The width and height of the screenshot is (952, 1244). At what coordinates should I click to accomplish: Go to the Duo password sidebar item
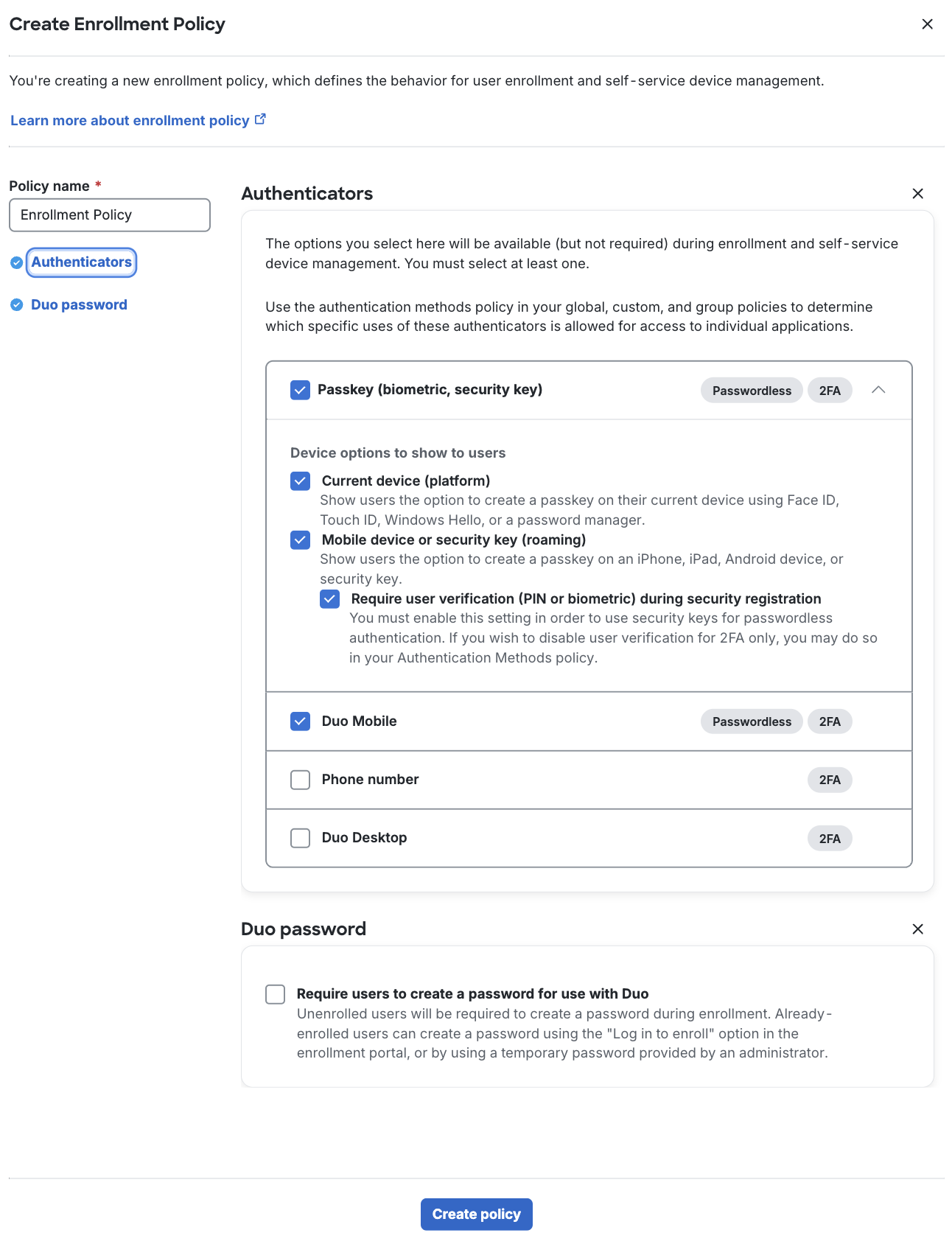[79, 305]
